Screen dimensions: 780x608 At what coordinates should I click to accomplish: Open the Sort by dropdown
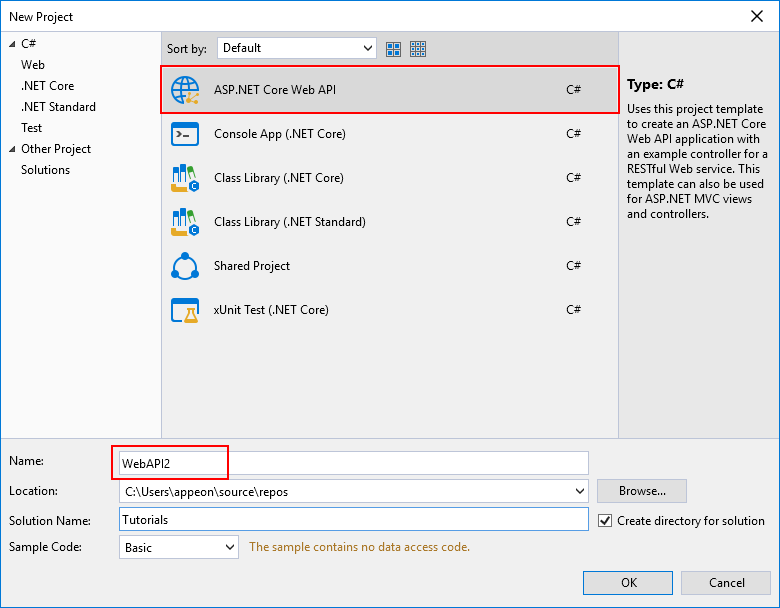pos(296,48)
